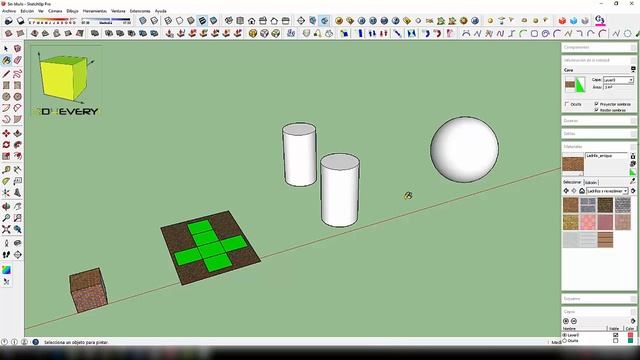Toggle Layer0 visibility checkbox
640x360 pixels.
click(x=615, y=335)
